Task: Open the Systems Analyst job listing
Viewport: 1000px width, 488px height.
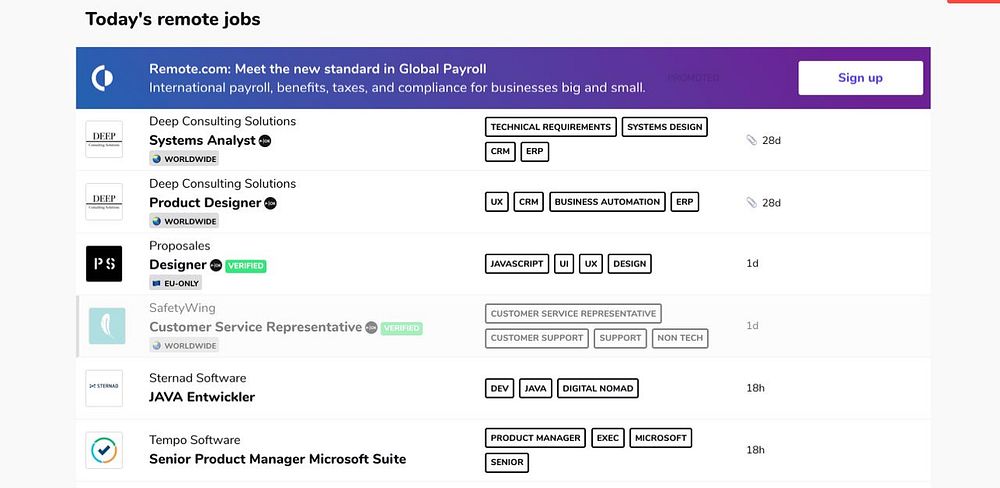Action: click(x=202, y=141)
